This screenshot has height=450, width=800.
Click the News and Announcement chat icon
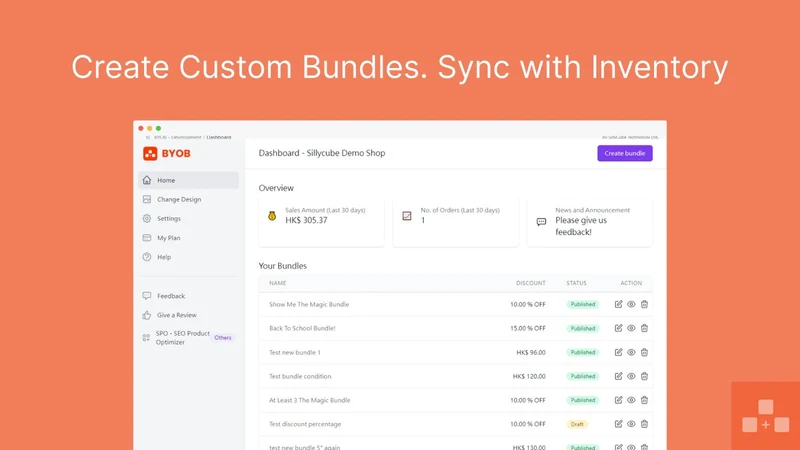click(541, 222)
